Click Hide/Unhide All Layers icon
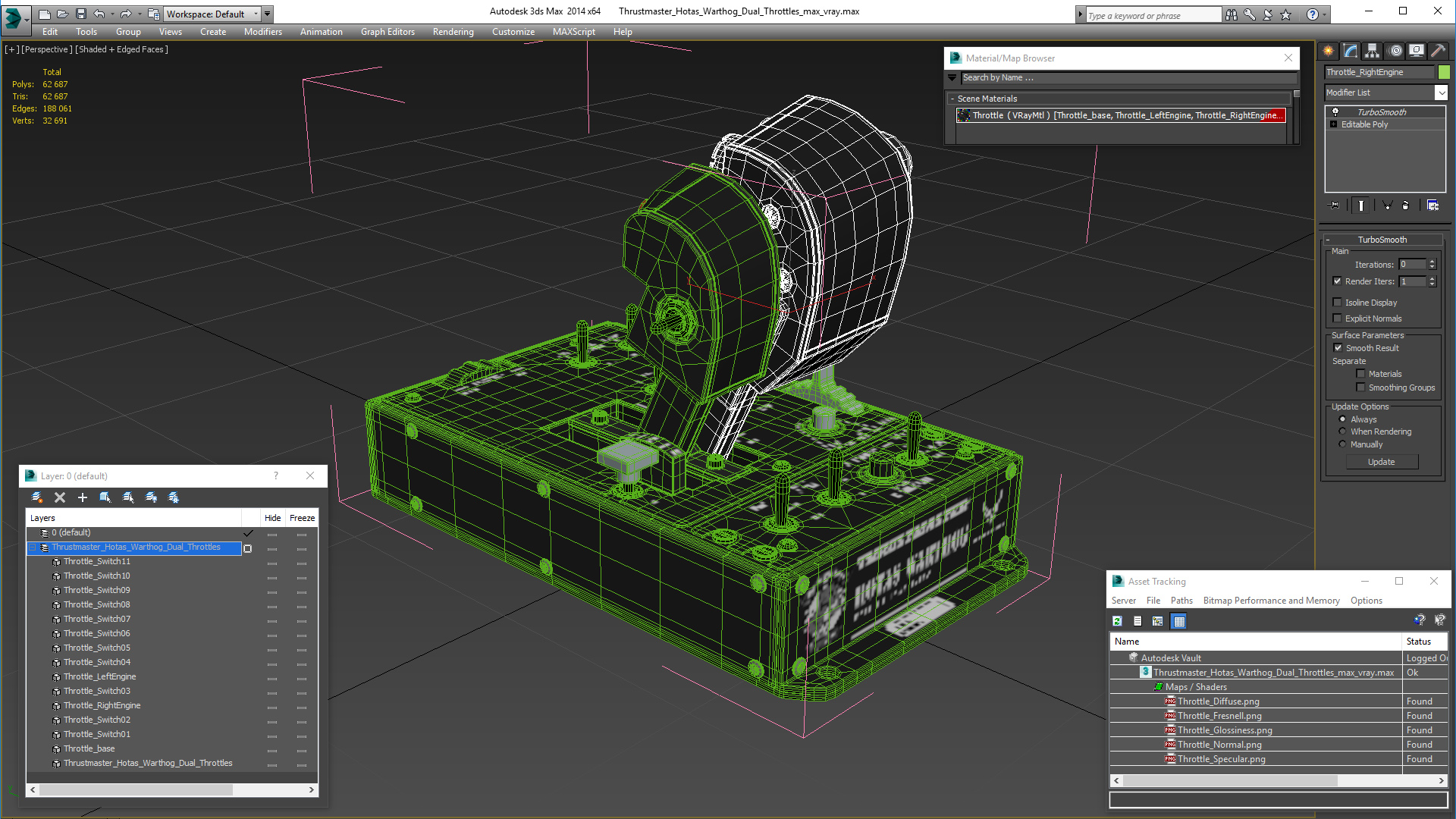 pos(151,497)
